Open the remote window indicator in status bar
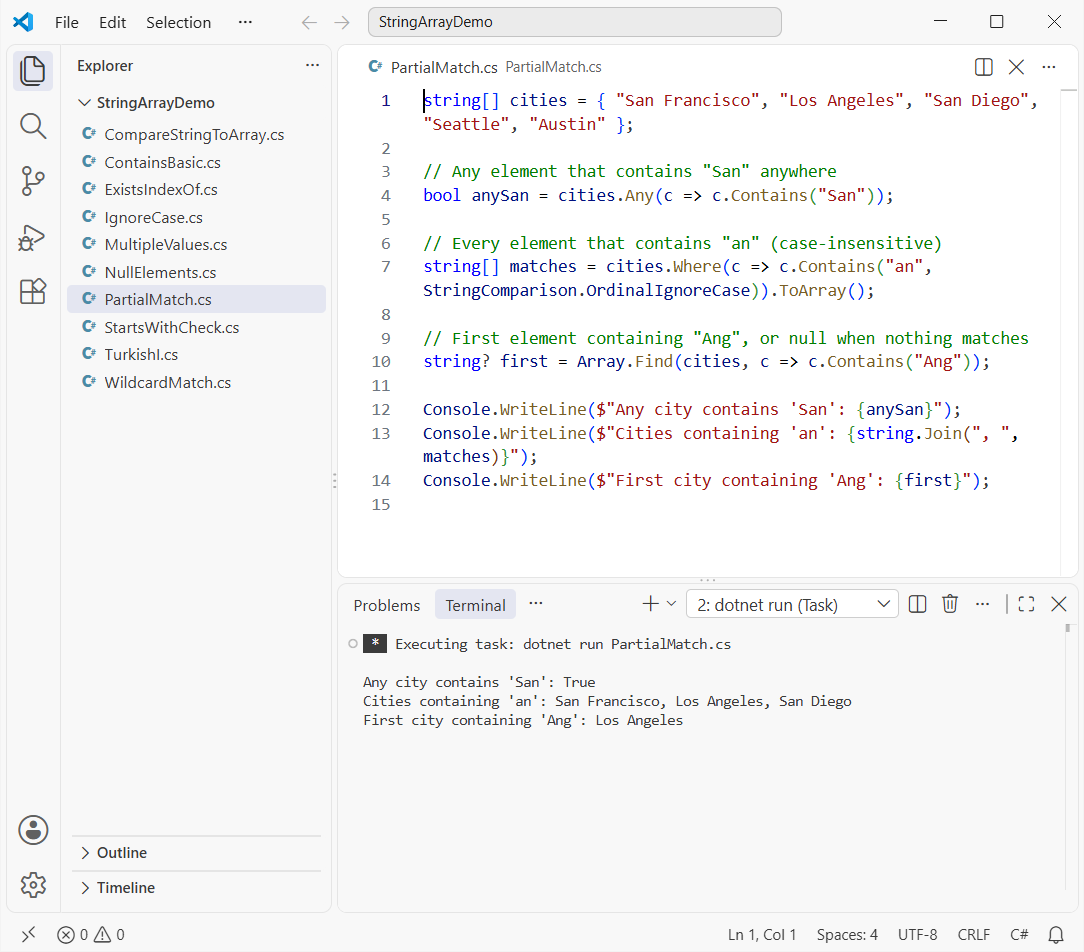This screenshot has height=952, width=1084. pyautogui.click(x=28, y=935)
